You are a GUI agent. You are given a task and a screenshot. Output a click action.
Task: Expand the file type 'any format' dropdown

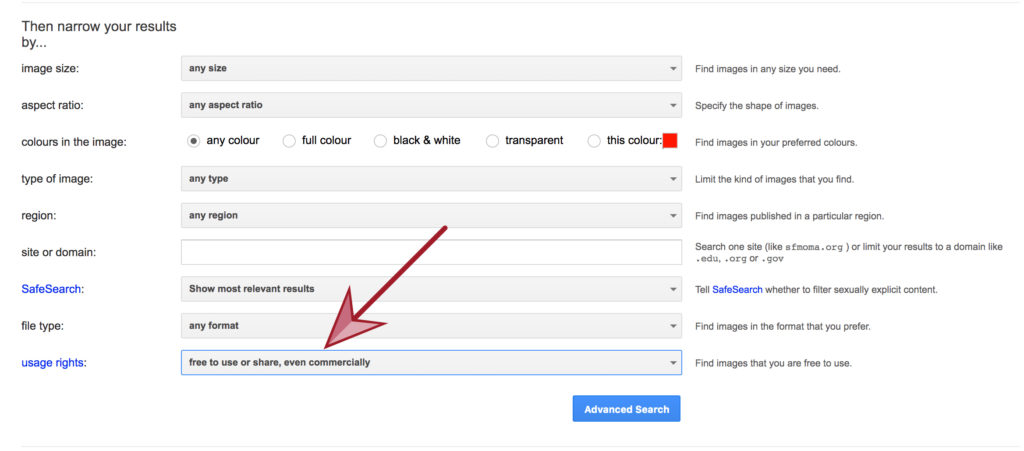click(x=431, y=325)
